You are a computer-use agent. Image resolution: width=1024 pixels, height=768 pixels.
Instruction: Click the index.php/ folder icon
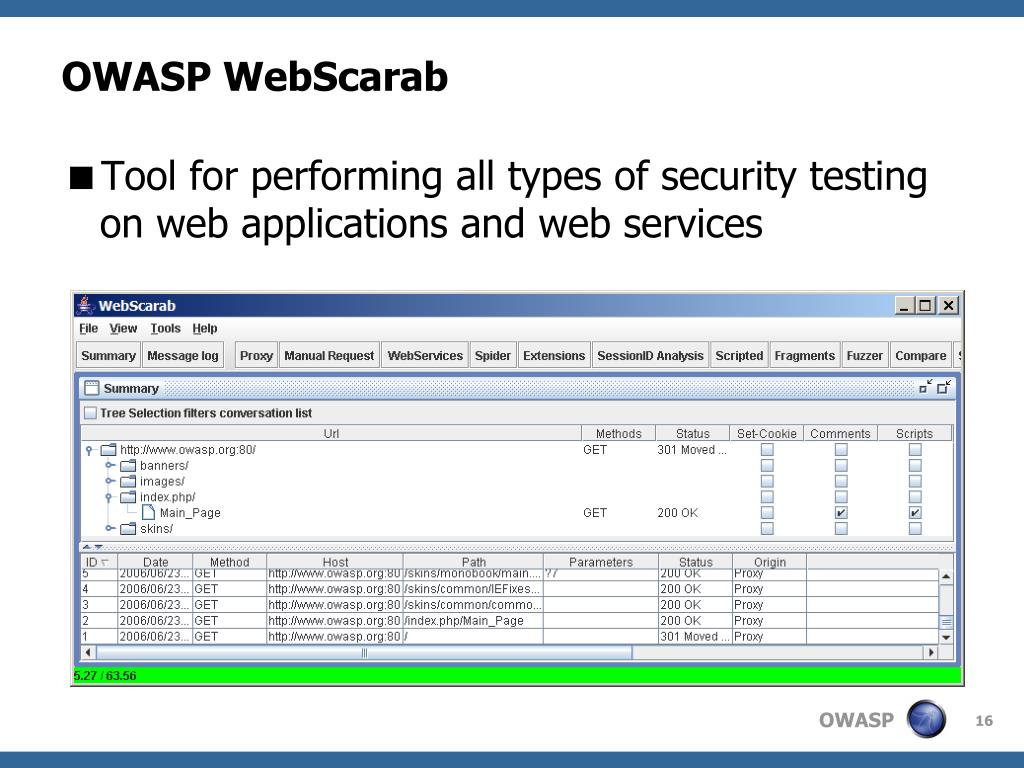[128, 497]
